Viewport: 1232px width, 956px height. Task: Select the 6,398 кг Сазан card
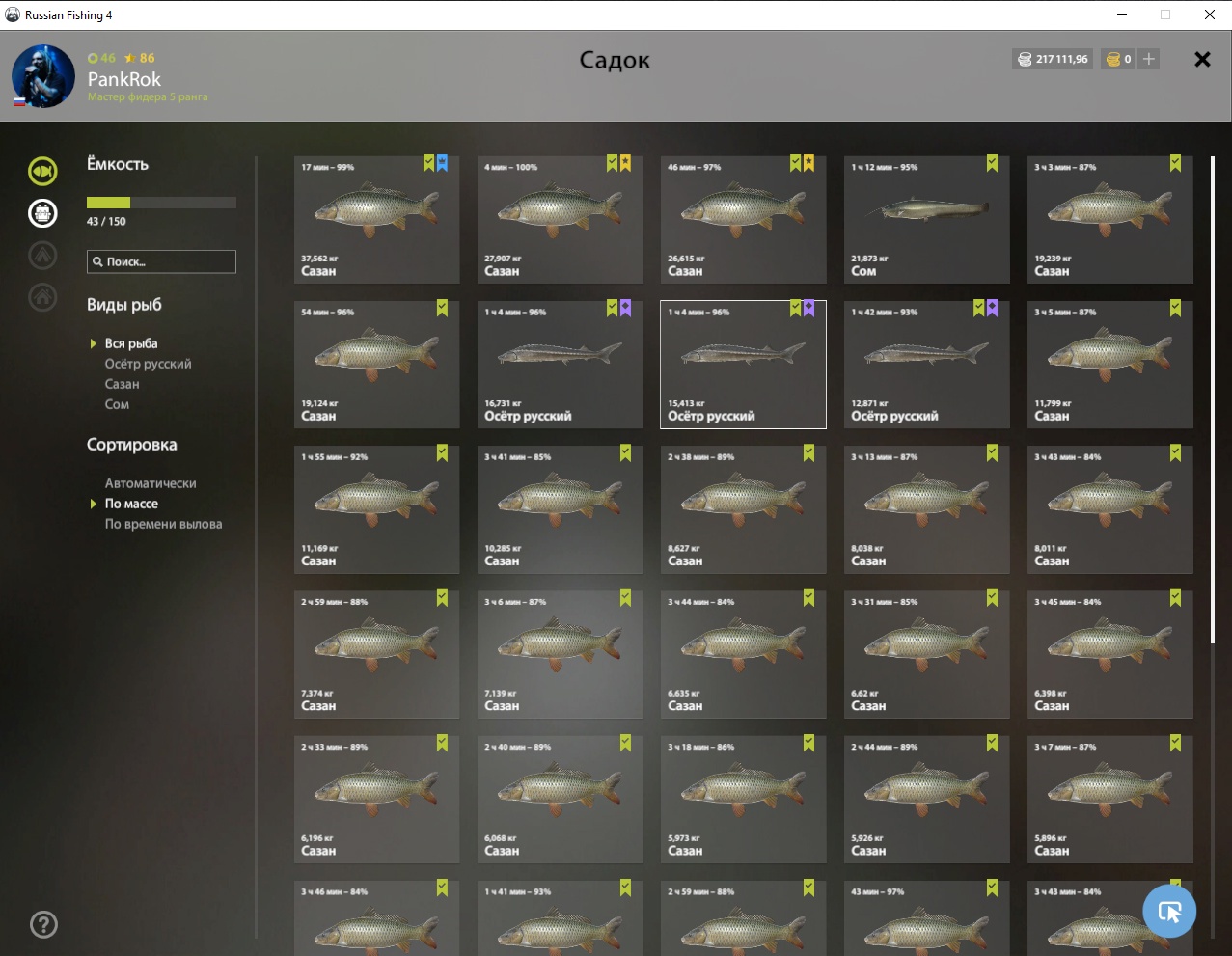tap(1109, 654)
